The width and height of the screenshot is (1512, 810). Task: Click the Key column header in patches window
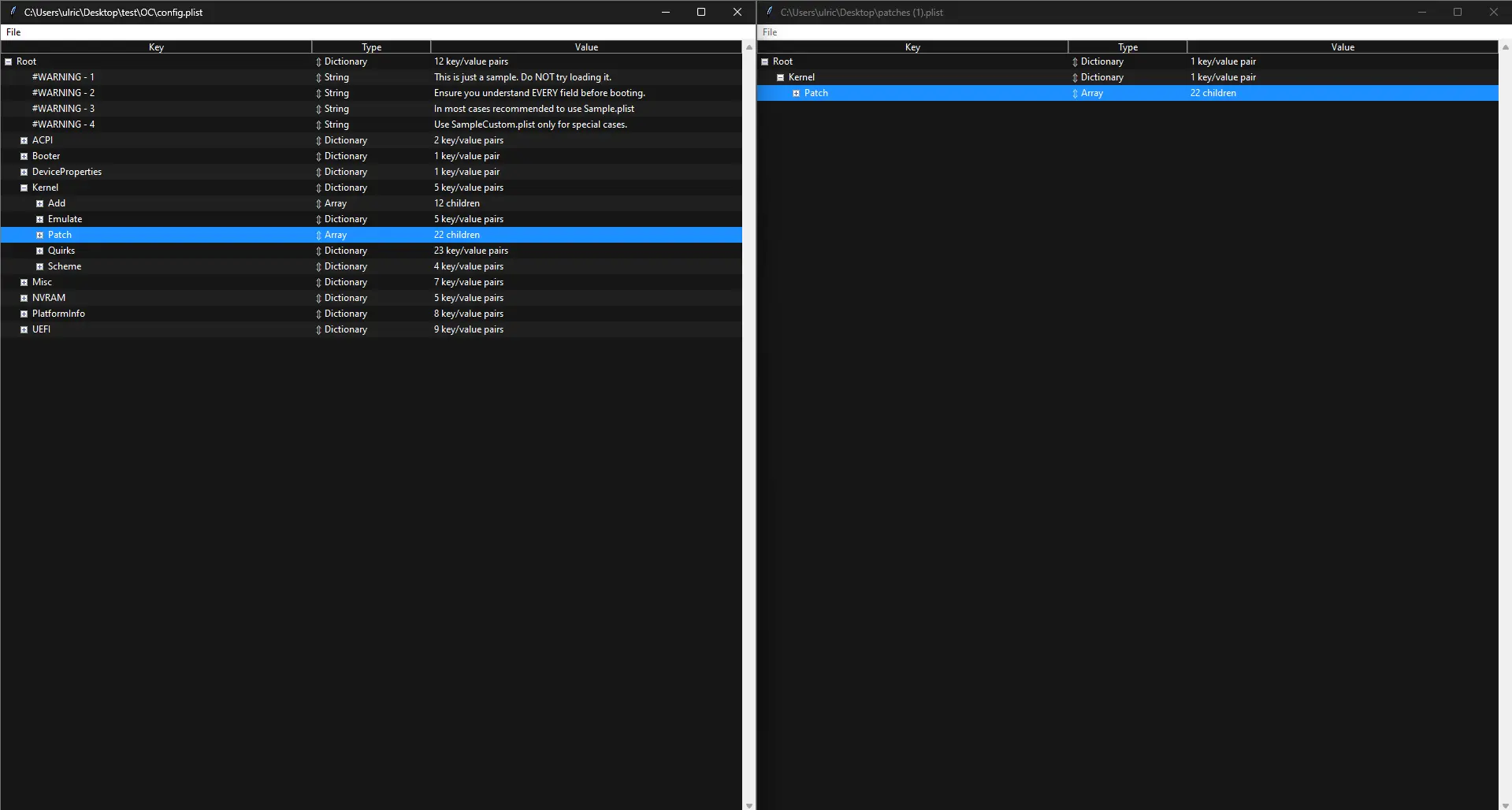(912, 47)
